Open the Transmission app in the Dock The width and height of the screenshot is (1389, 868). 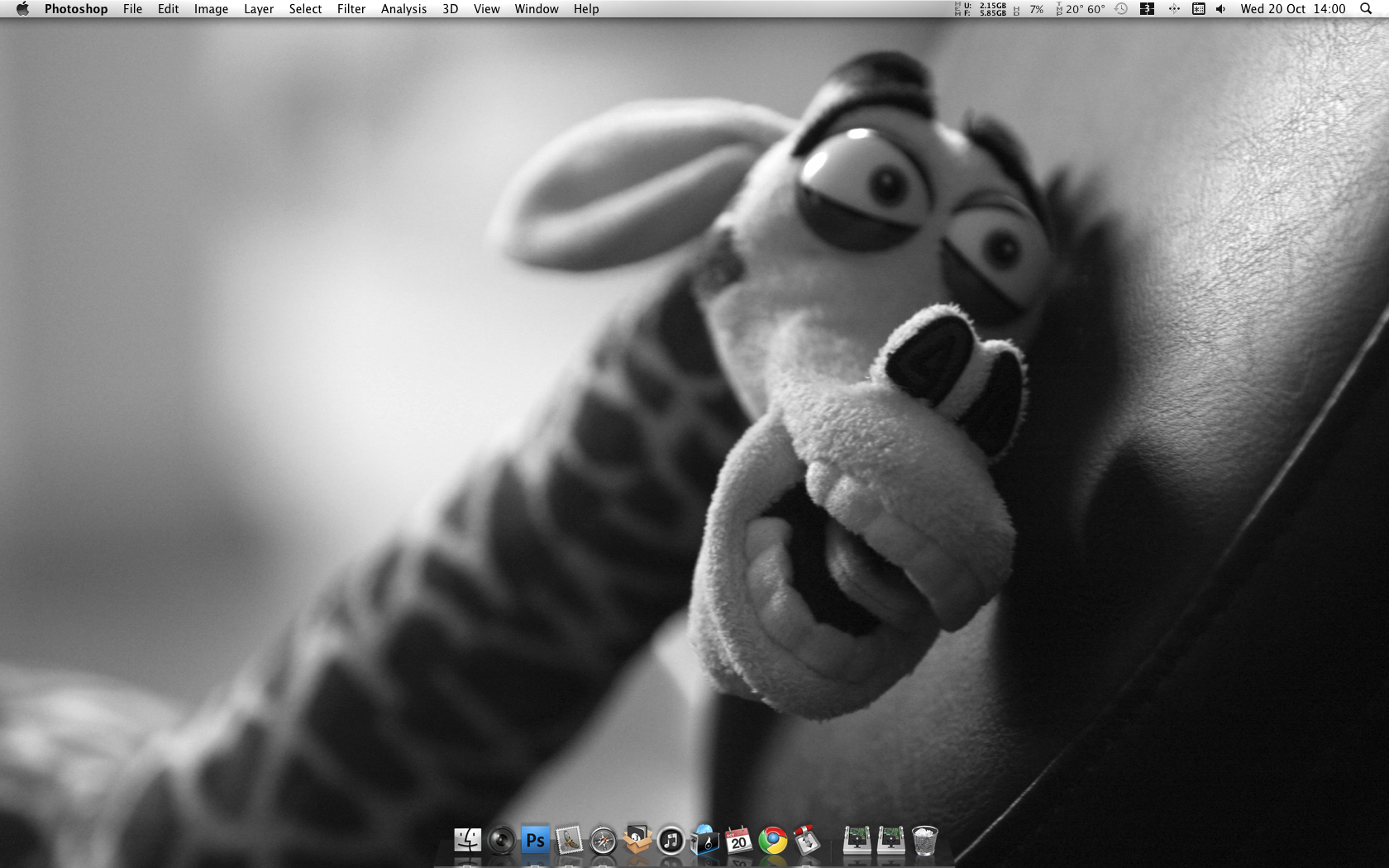pyautogui.click(x=807, y=841)
